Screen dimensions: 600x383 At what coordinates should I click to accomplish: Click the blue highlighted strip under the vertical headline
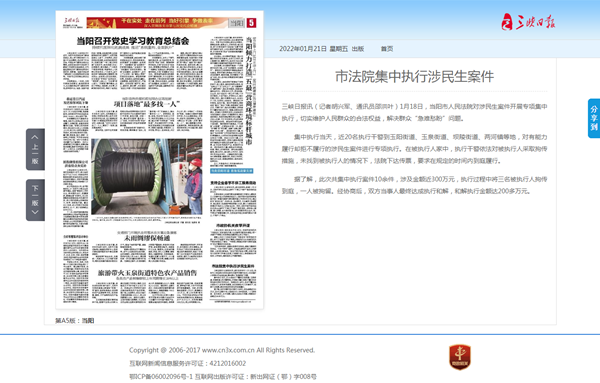click(x=232, y=171)
